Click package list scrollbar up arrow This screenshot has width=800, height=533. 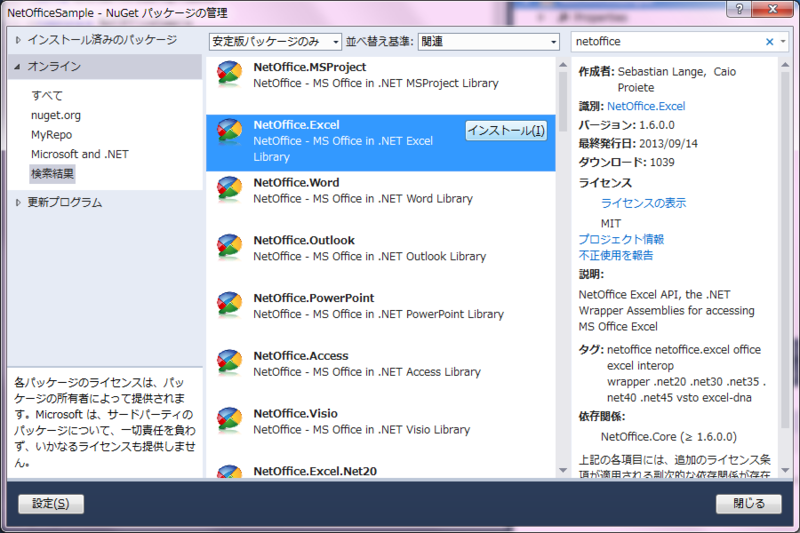point(563,65)
